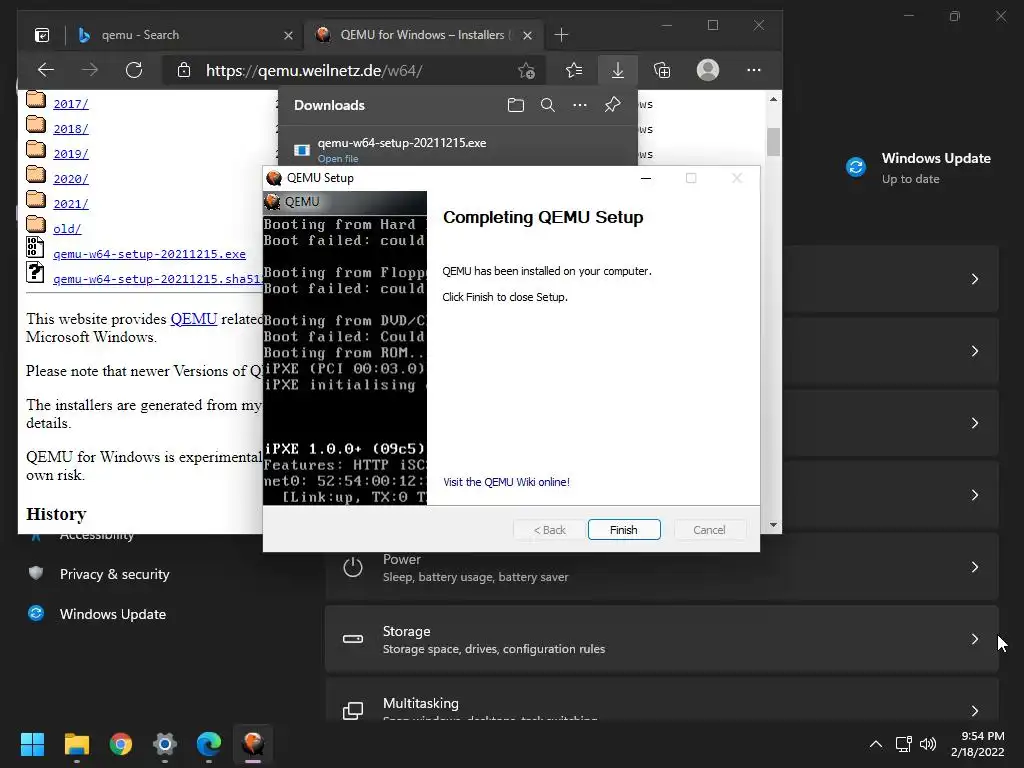Minimize the QEMU Setup window
Image resolution: width=1024 pixels, height=768 pixels.
[646, 178]
